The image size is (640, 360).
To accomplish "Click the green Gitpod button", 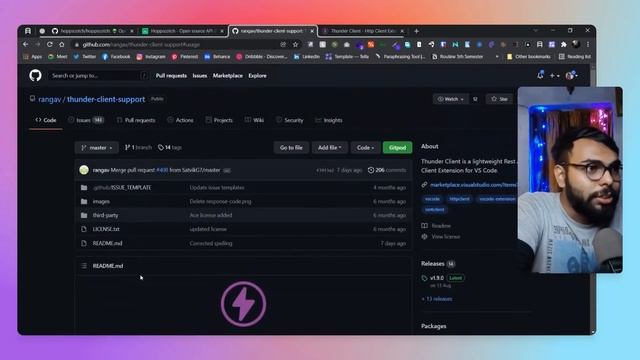I will pyautogui.click(x=398, y=147).
